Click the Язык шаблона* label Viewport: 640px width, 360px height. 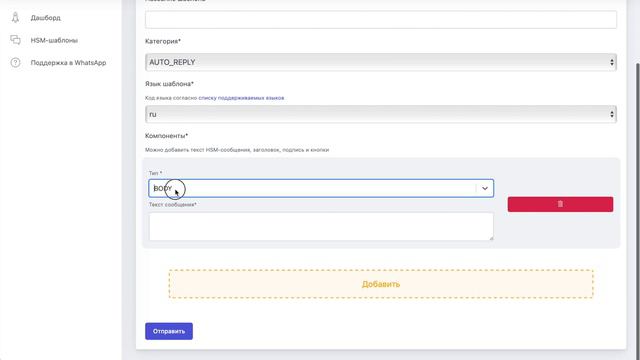pos(169,84)
